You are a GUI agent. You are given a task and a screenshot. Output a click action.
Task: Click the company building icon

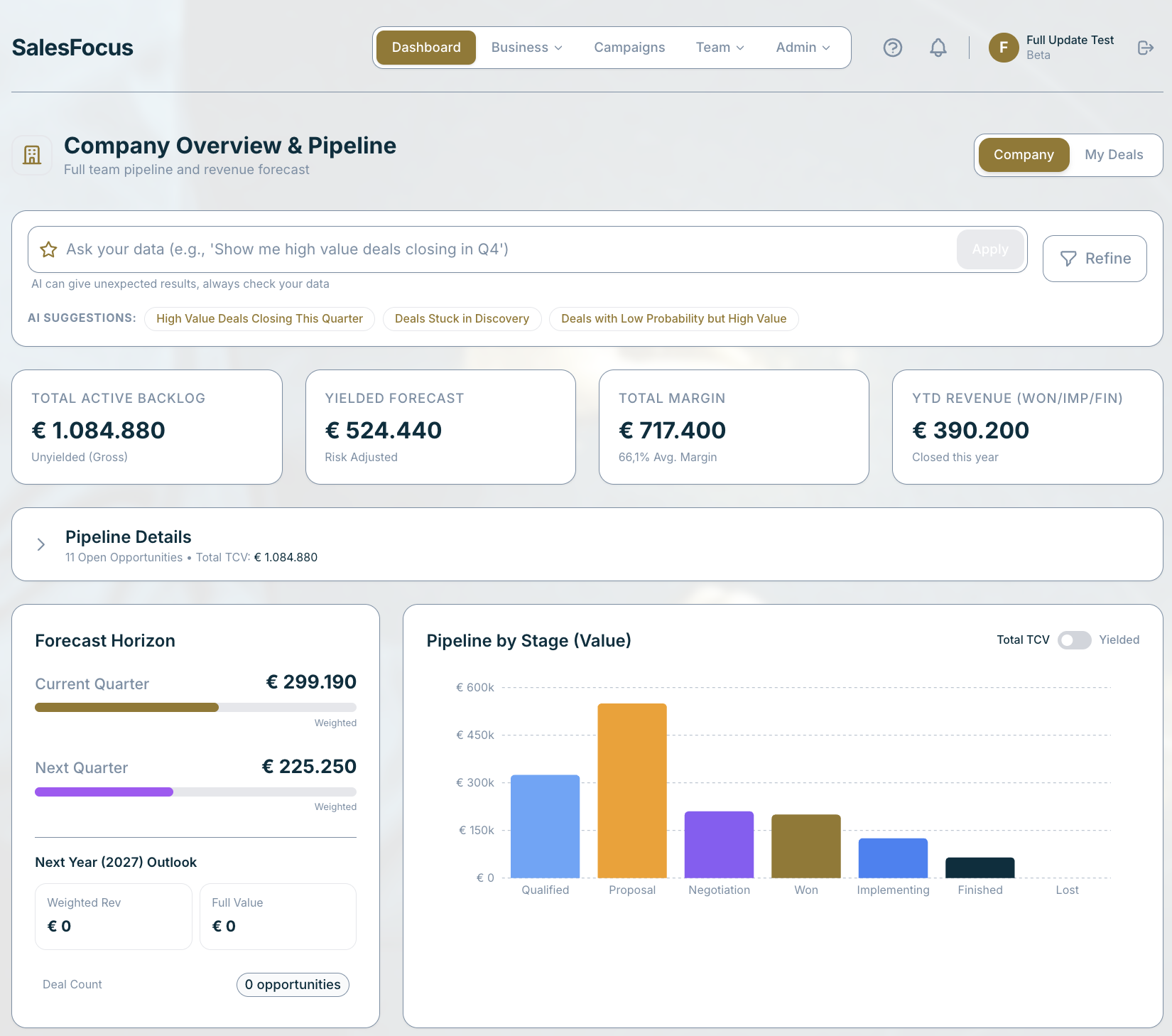click(x=32, y=155)
